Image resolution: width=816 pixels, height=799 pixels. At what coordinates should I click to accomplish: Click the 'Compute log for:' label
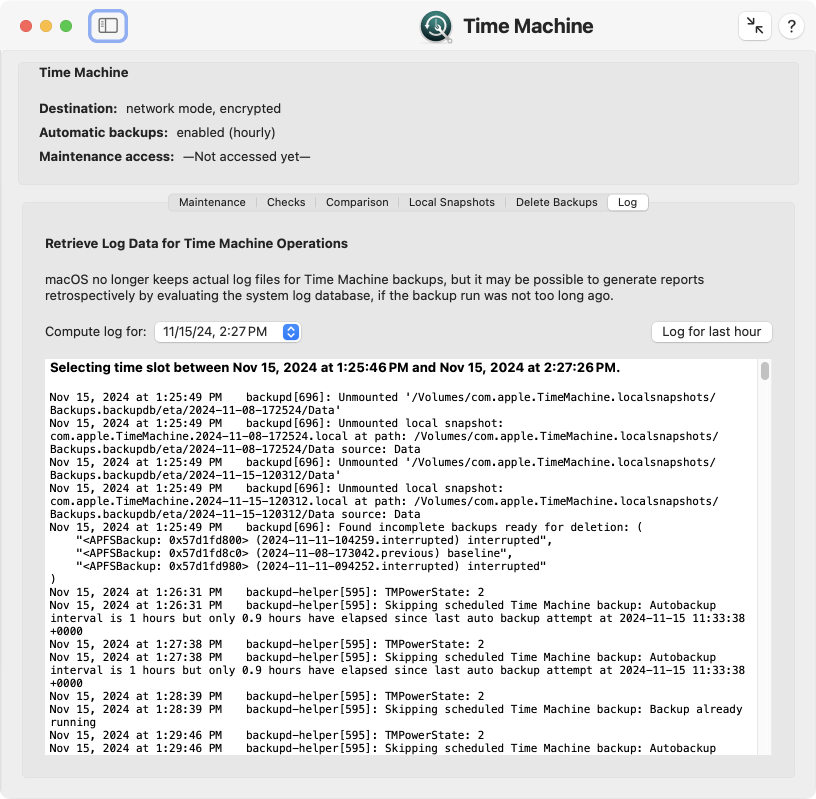pos(96,332)
